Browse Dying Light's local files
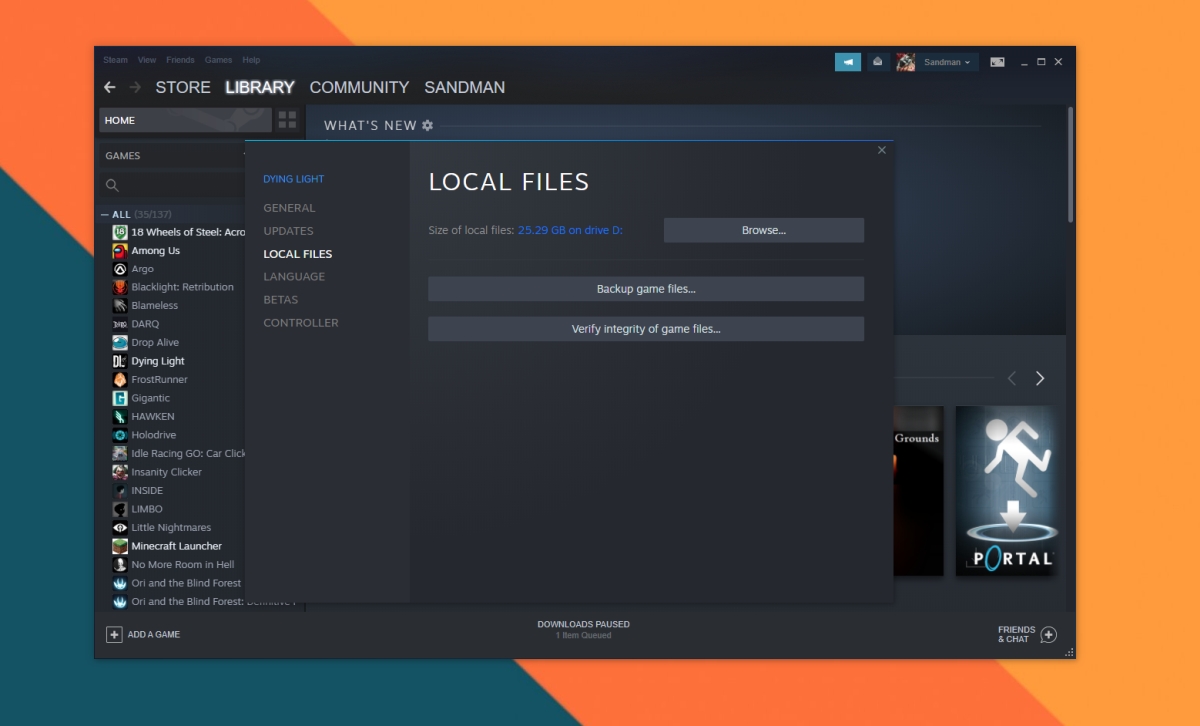 [x=763, y=229]
